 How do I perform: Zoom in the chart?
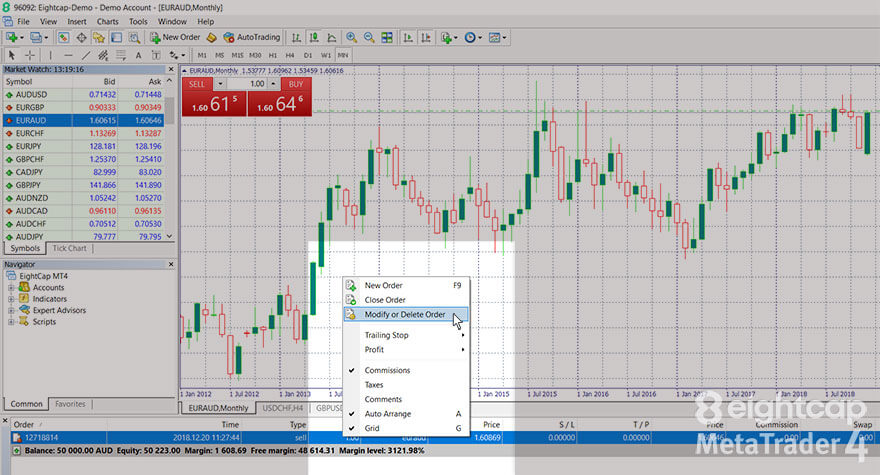tap(351, 38)
